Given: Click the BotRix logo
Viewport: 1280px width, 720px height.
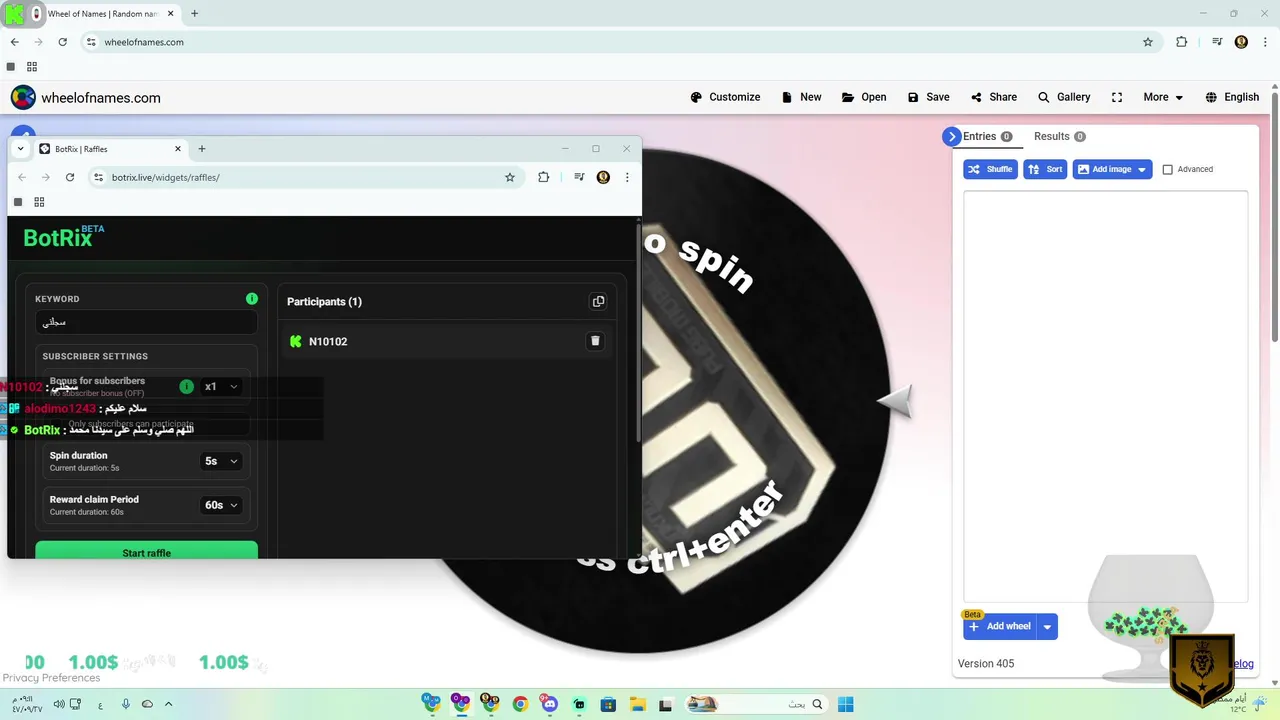Looking at the screenshot, I should (x=64, y=237).
